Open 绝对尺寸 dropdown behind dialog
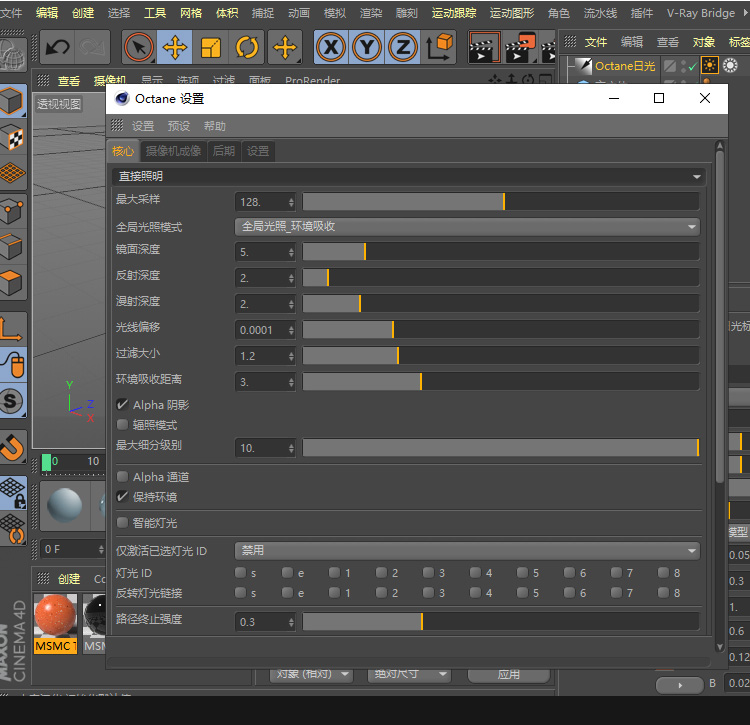The height and width of the screenshot is (725, 750). [409, 674]
